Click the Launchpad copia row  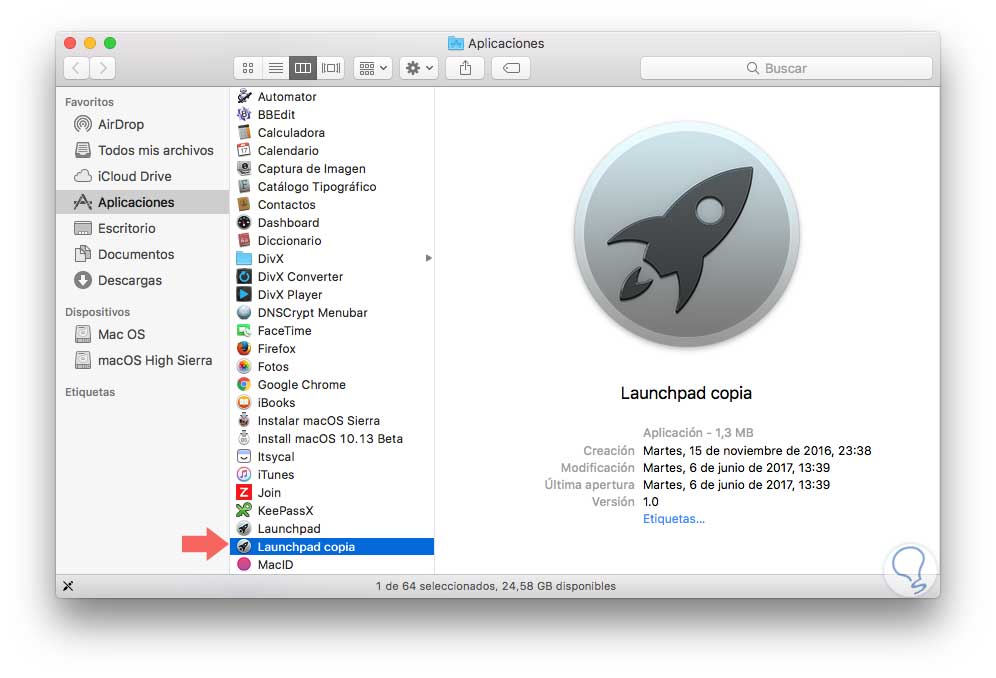point(332,546)
